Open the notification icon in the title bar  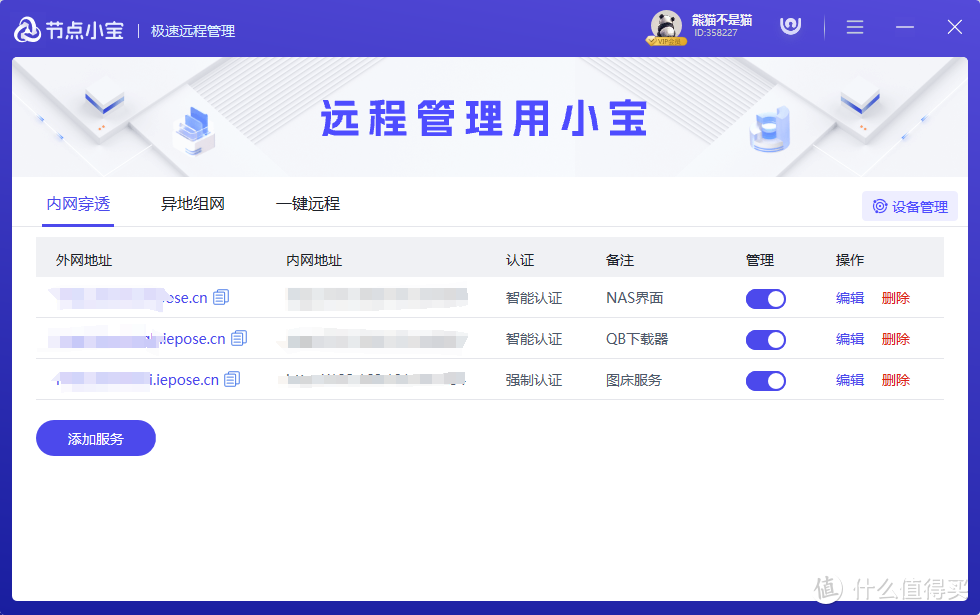(x=790, y=26)
